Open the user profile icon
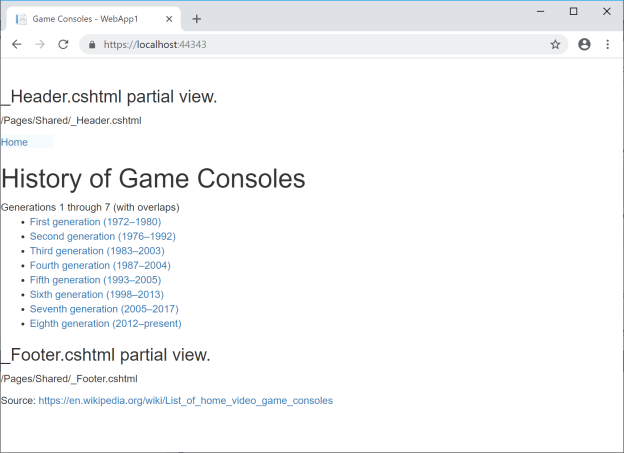This screenshot has height=453, width=624. pyautogui.click(x=584, y=44)
